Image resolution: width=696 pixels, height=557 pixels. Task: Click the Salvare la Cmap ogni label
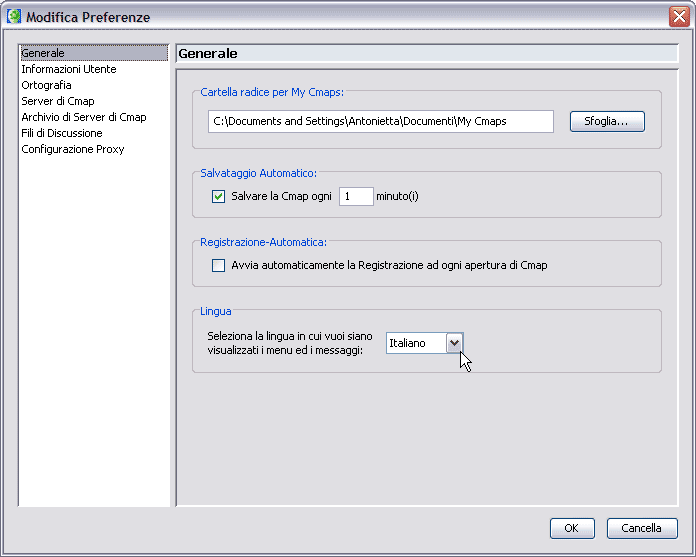click(281, 196)
